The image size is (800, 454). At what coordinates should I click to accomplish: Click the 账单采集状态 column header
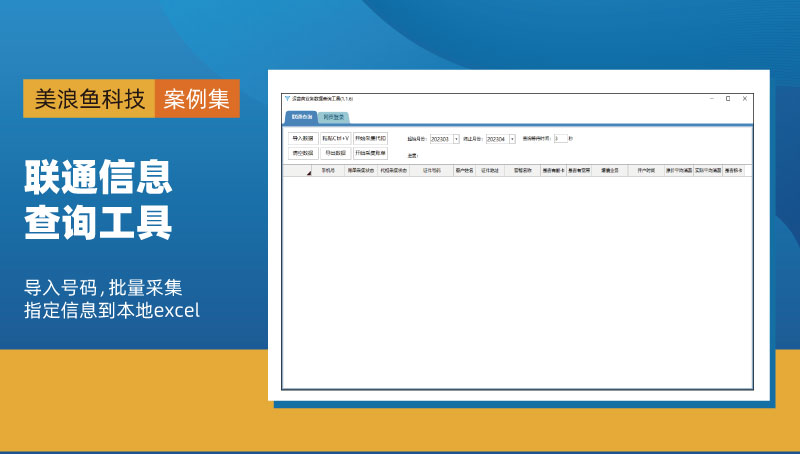click(x=361, y=170)
